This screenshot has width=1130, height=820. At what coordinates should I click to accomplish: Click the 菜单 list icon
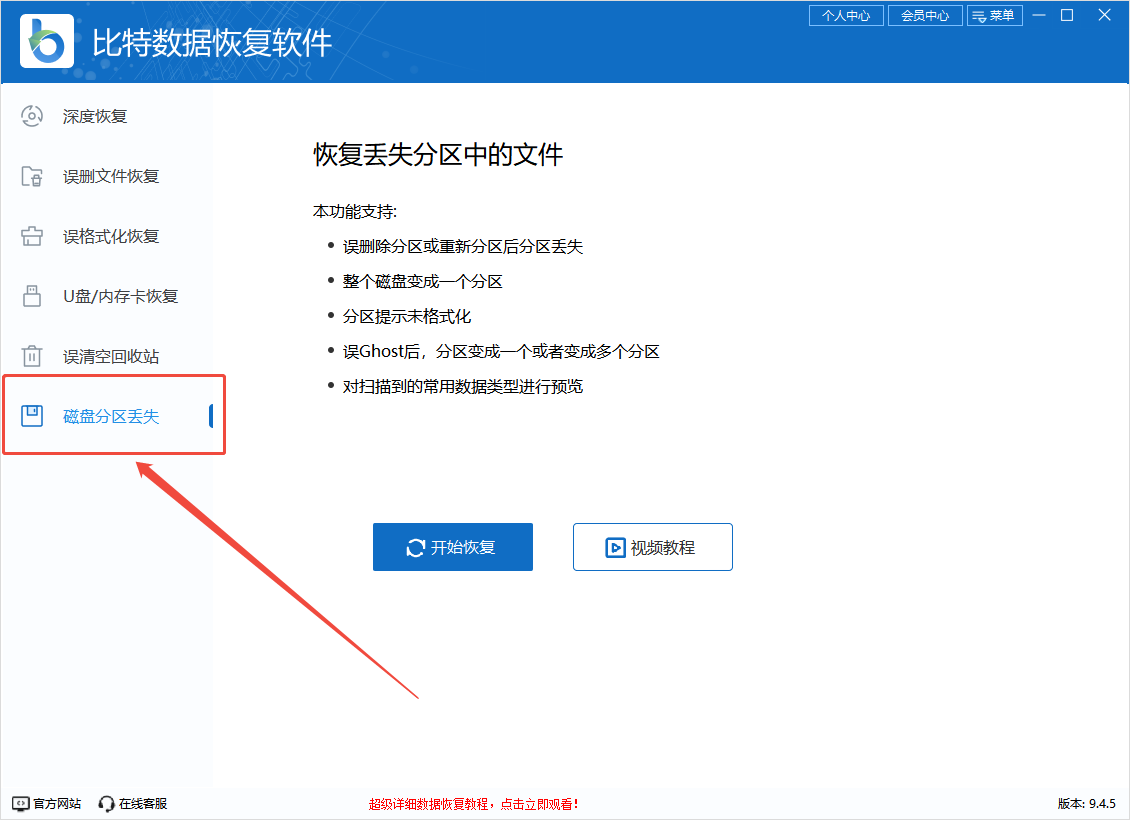tap(979, 16)
